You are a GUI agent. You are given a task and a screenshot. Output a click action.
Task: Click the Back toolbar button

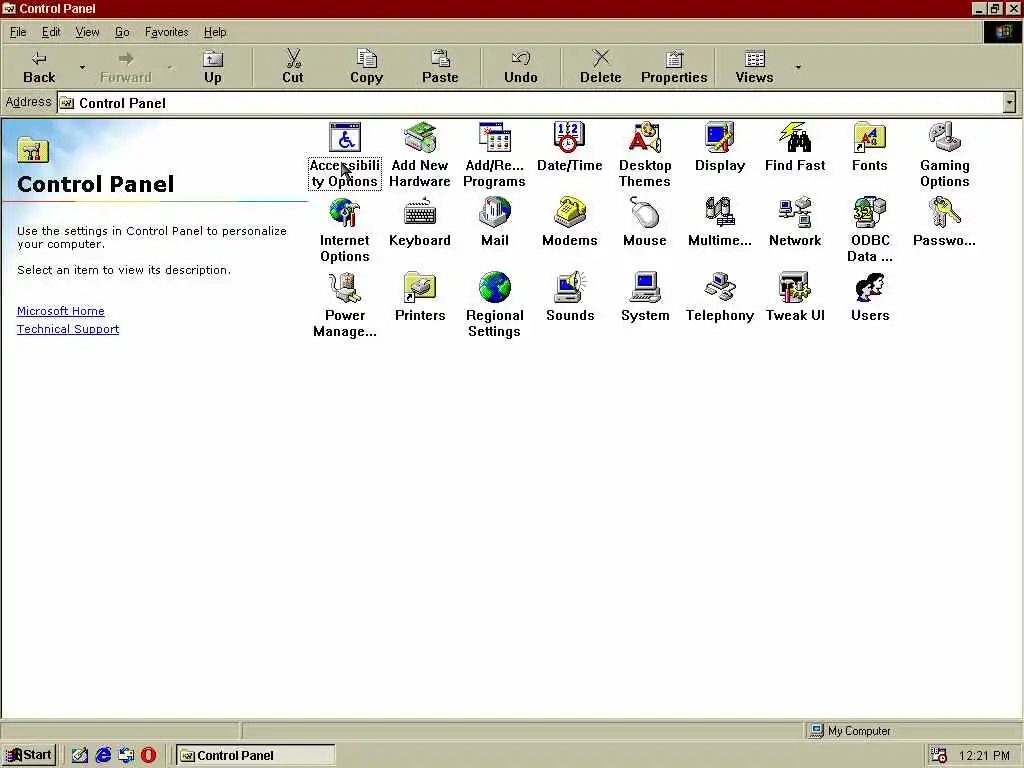(x=39, y=67)
